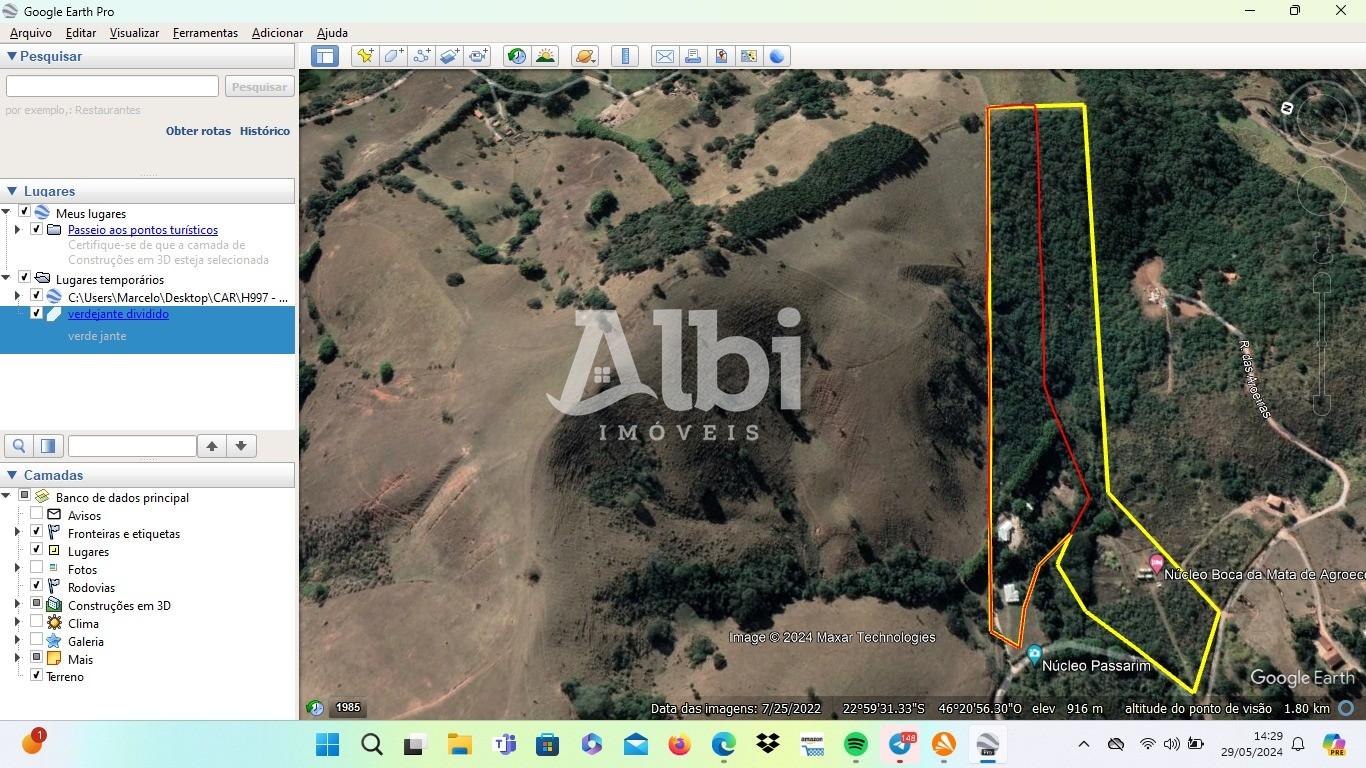Move selected place down with arrow button
This screenshot has width=1366, height=768.
coord(241,446)
